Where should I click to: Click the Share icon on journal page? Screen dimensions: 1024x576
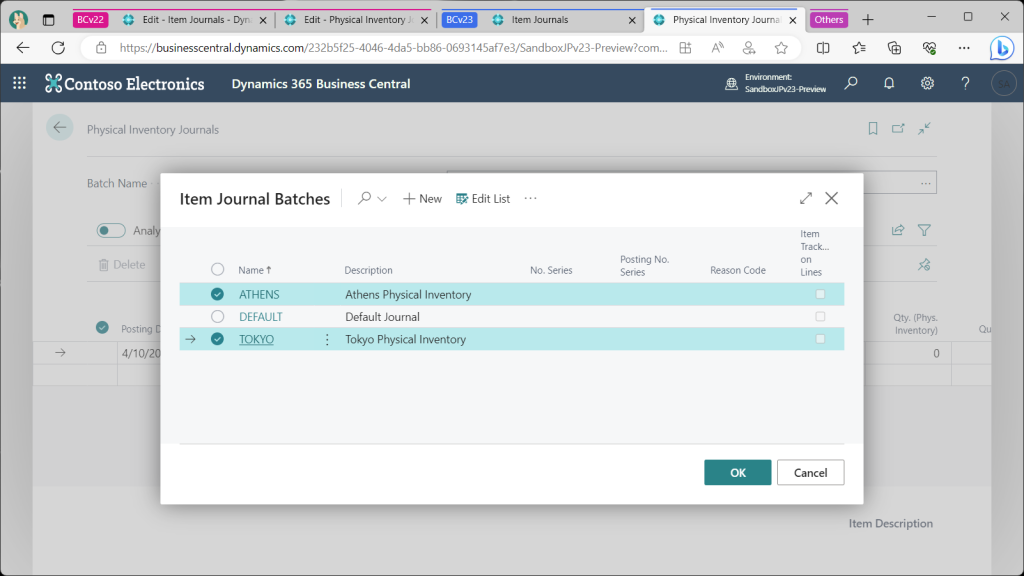[x=898, y=230]
